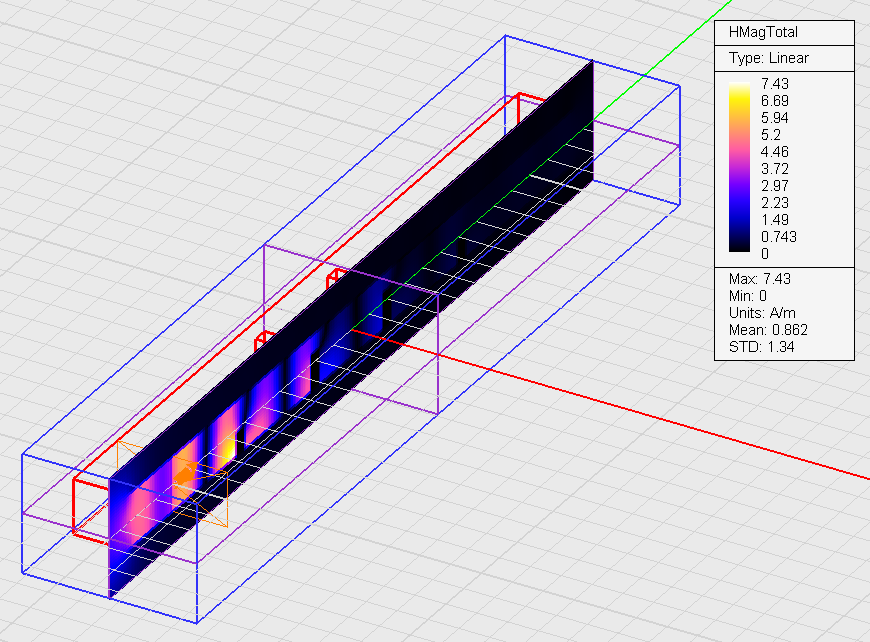Click the gradient color bar in legend
This screenshot has height=642, width=870.
739,168
